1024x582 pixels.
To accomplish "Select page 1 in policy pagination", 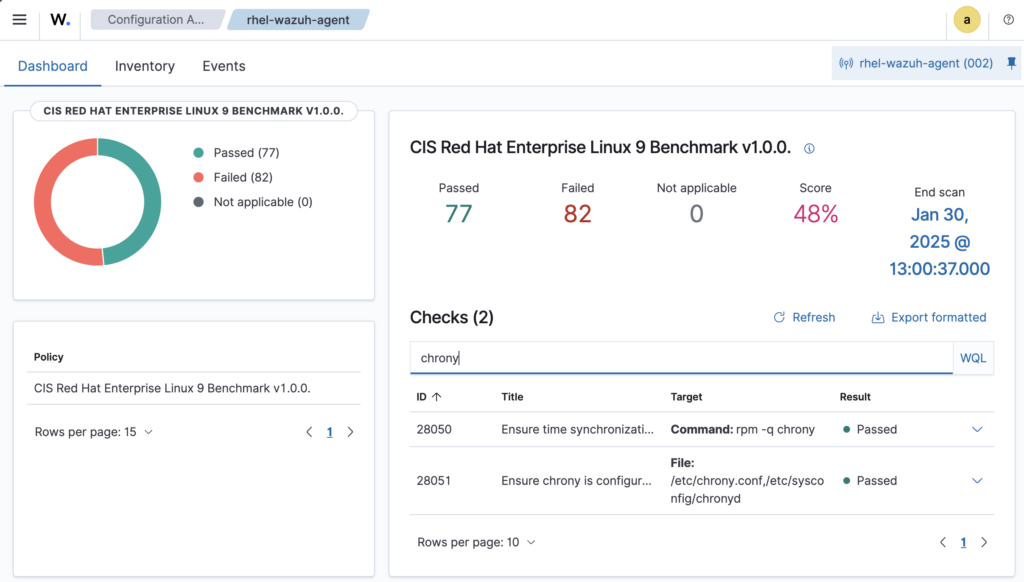I will coord(330,432).
